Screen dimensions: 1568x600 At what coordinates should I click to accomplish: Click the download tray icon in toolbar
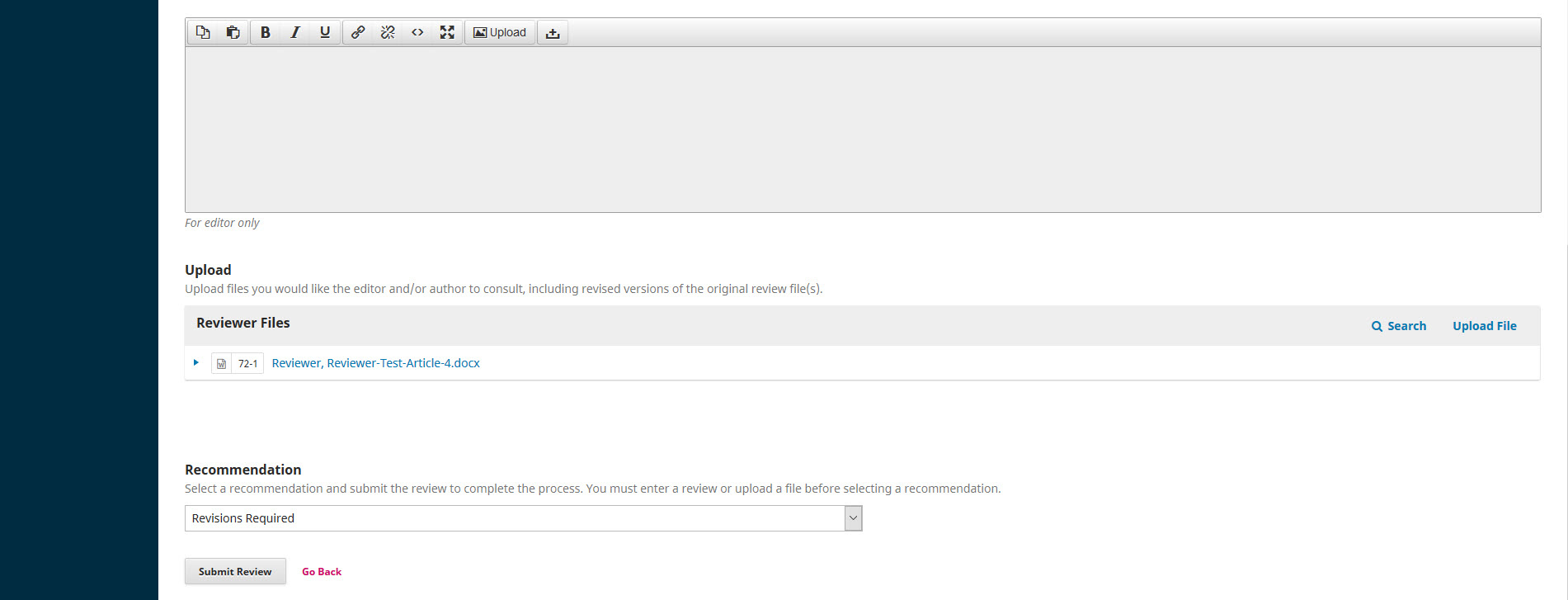(553, 33)
